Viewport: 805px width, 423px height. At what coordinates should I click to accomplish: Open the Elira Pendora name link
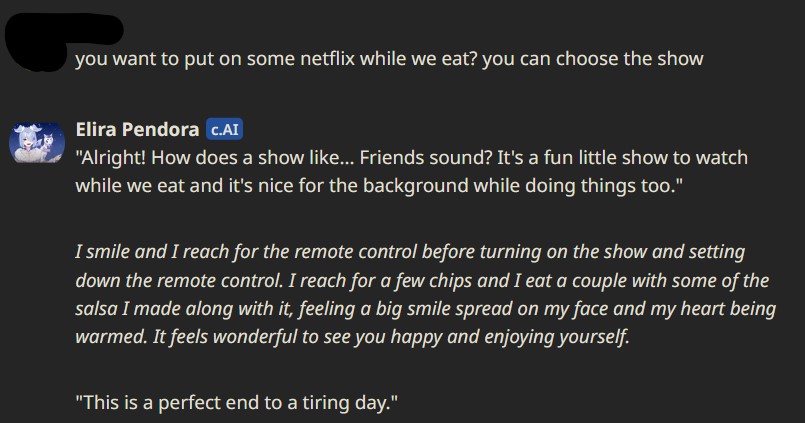(137, 129)
